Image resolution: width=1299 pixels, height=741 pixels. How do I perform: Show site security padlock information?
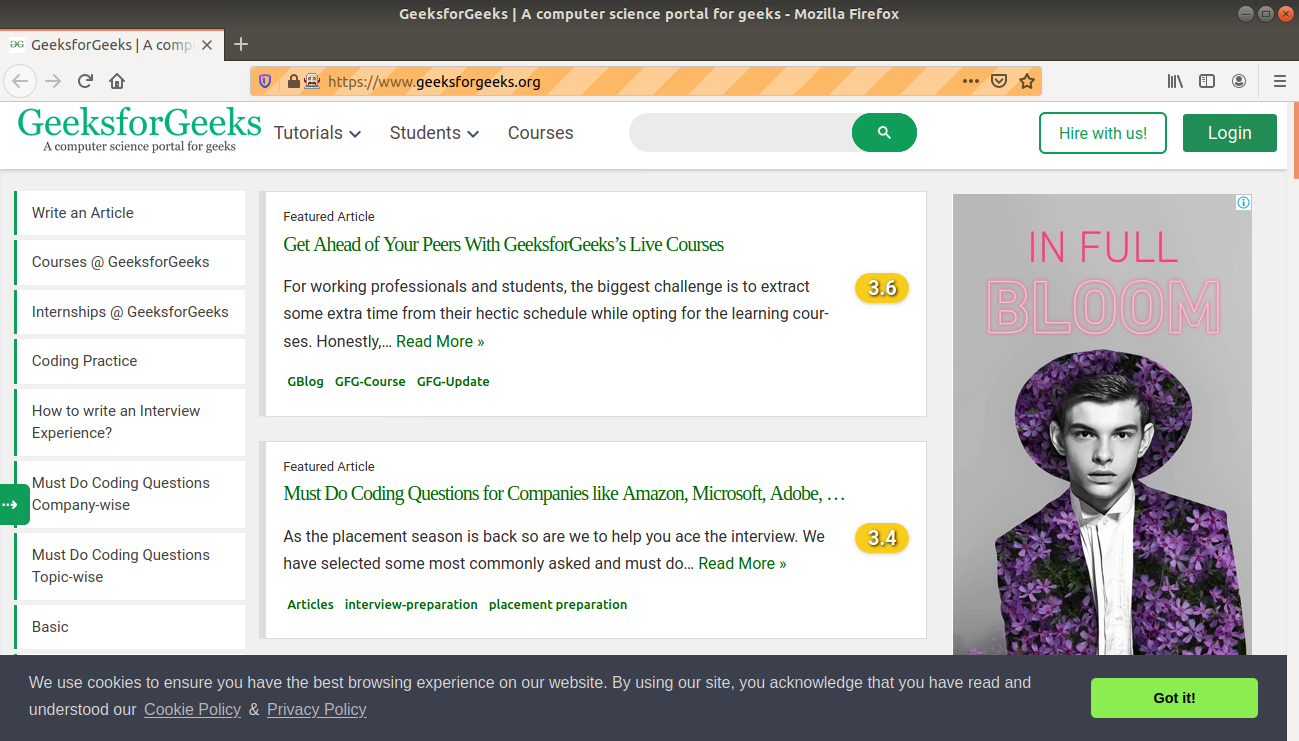[x=293, y=81]
